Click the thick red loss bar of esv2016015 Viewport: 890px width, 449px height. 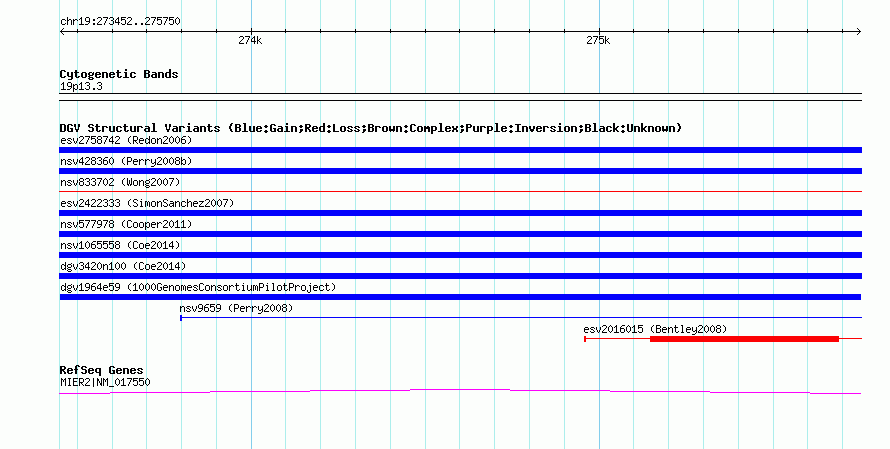pyautogui.click(x=744, y=339)
